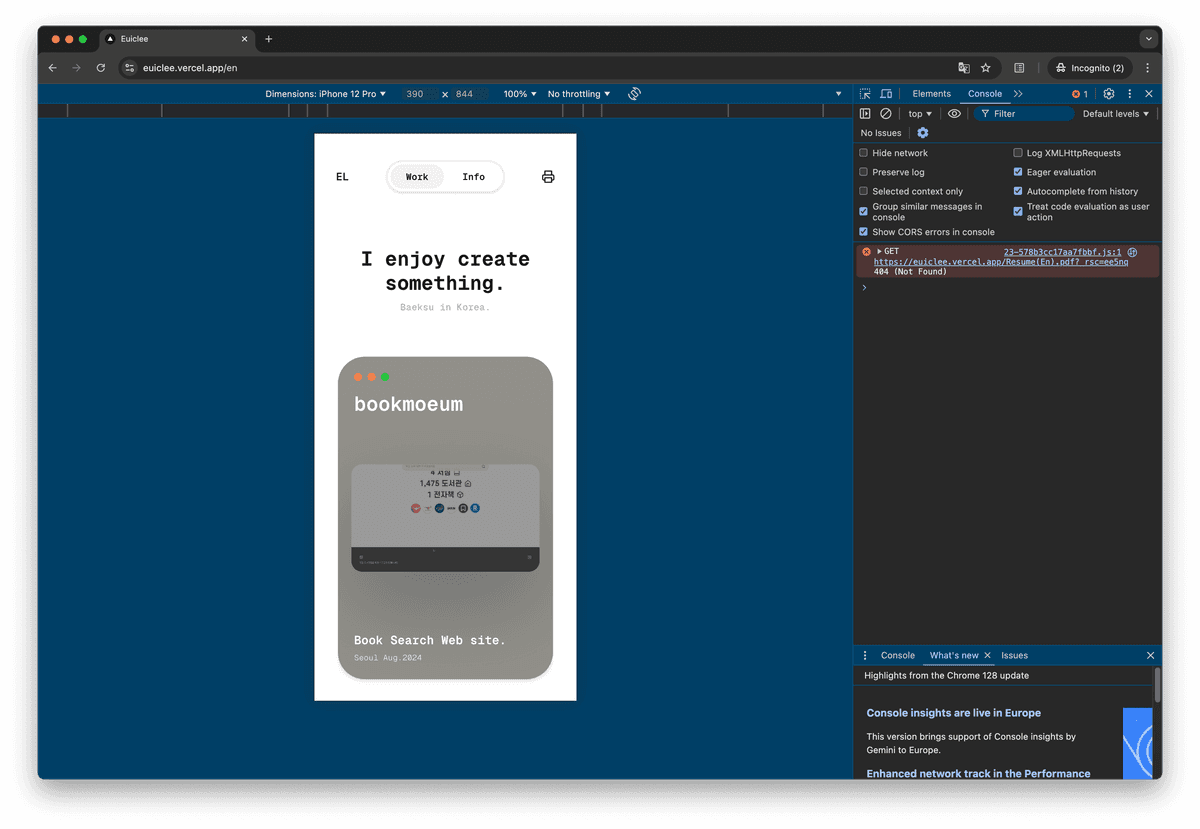Click the EL logo link

[342, 177]
